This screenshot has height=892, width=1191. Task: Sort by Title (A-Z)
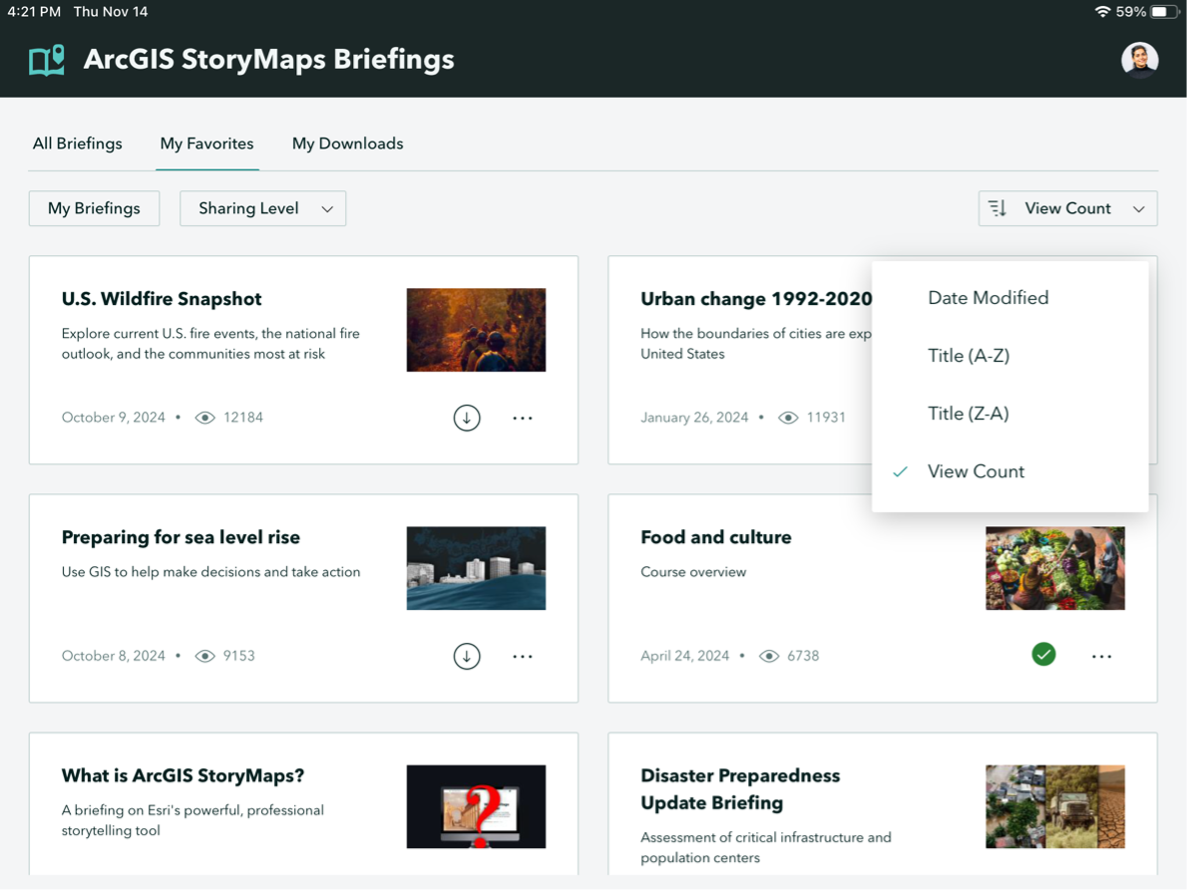point(968,355)
